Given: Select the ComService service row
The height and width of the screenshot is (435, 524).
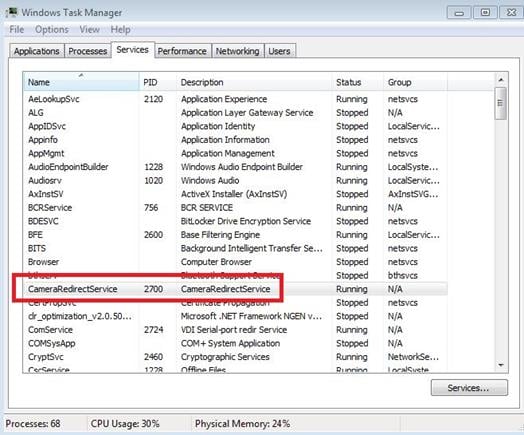Looking at the screenshot, I should tap(236, 330).
